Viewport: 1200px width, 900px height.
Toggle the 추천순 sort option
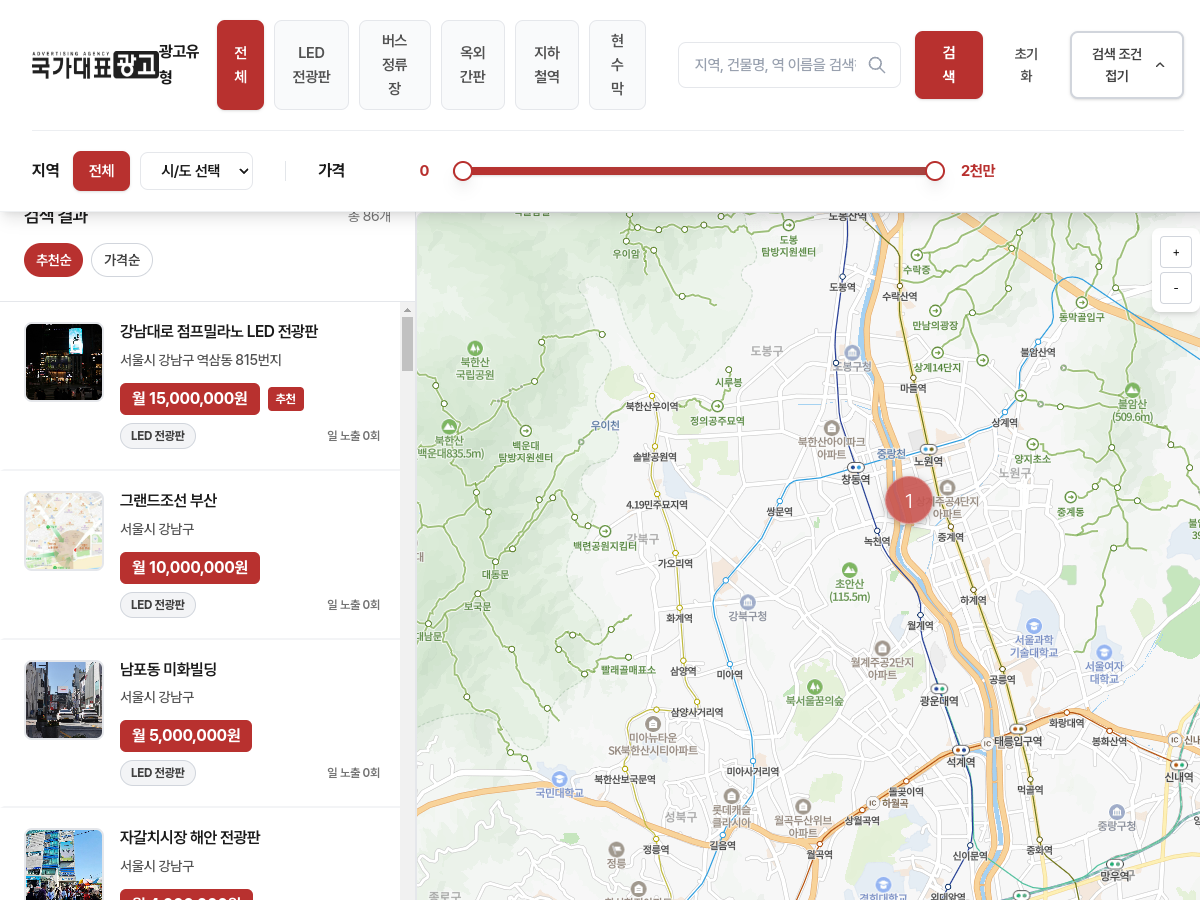tap(53, 260)
